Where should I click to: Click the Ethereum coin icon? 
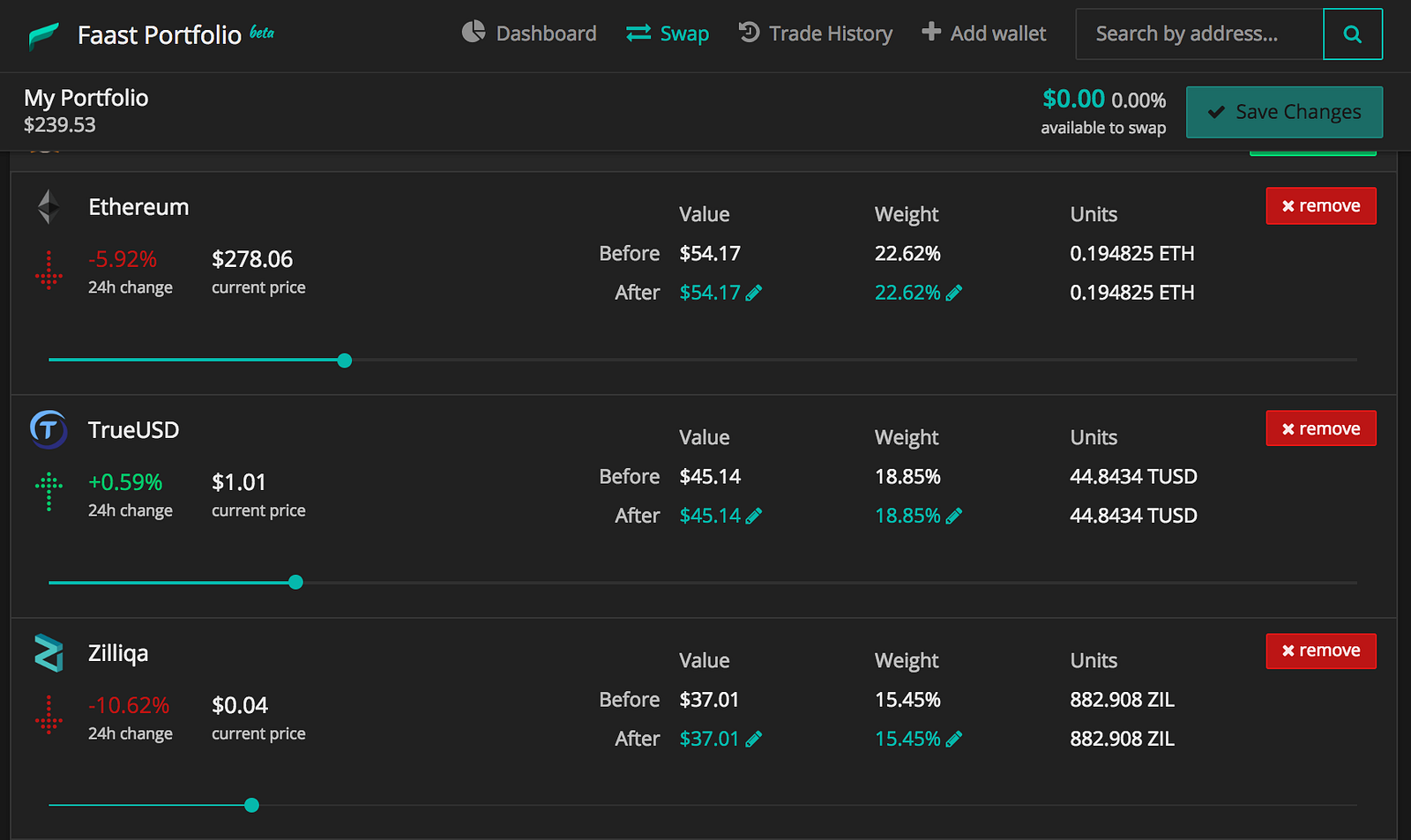[49, 207]
